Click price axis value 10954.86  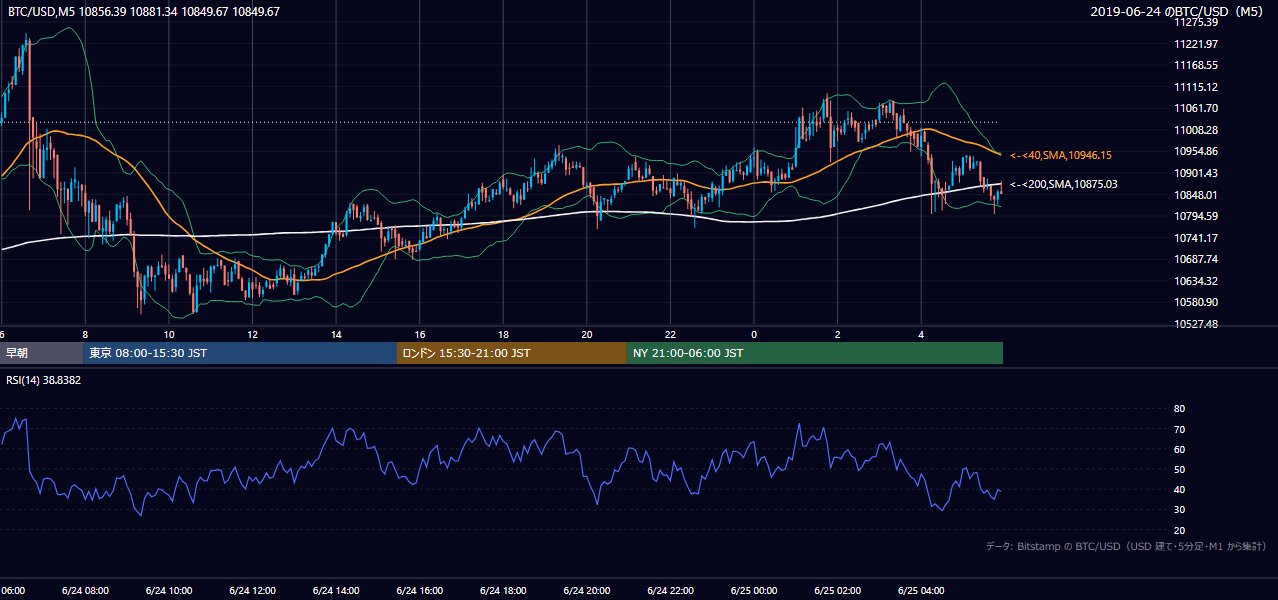1196,151
